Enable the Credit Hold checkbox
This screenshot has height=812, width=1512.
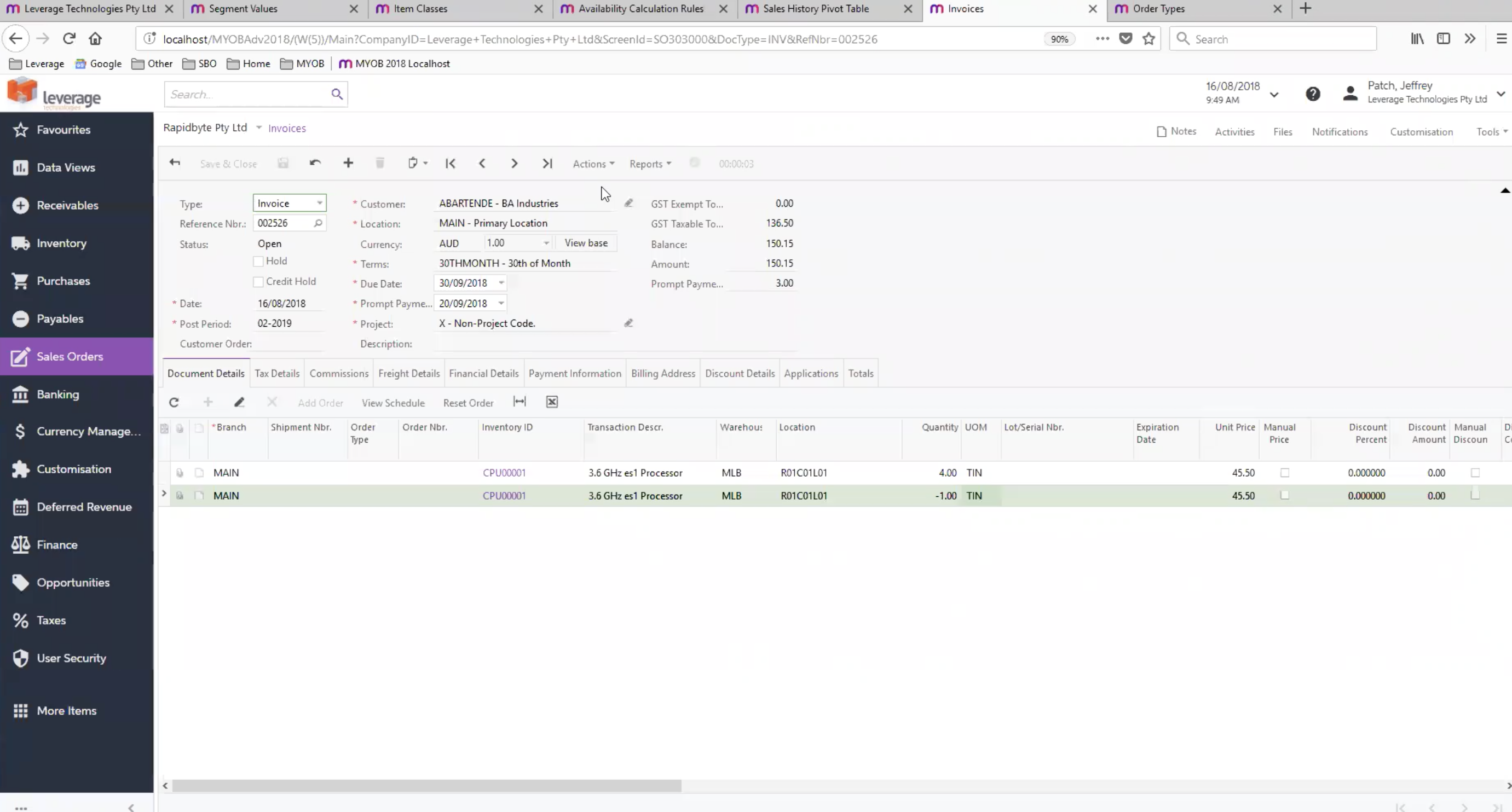pos(258,281)
